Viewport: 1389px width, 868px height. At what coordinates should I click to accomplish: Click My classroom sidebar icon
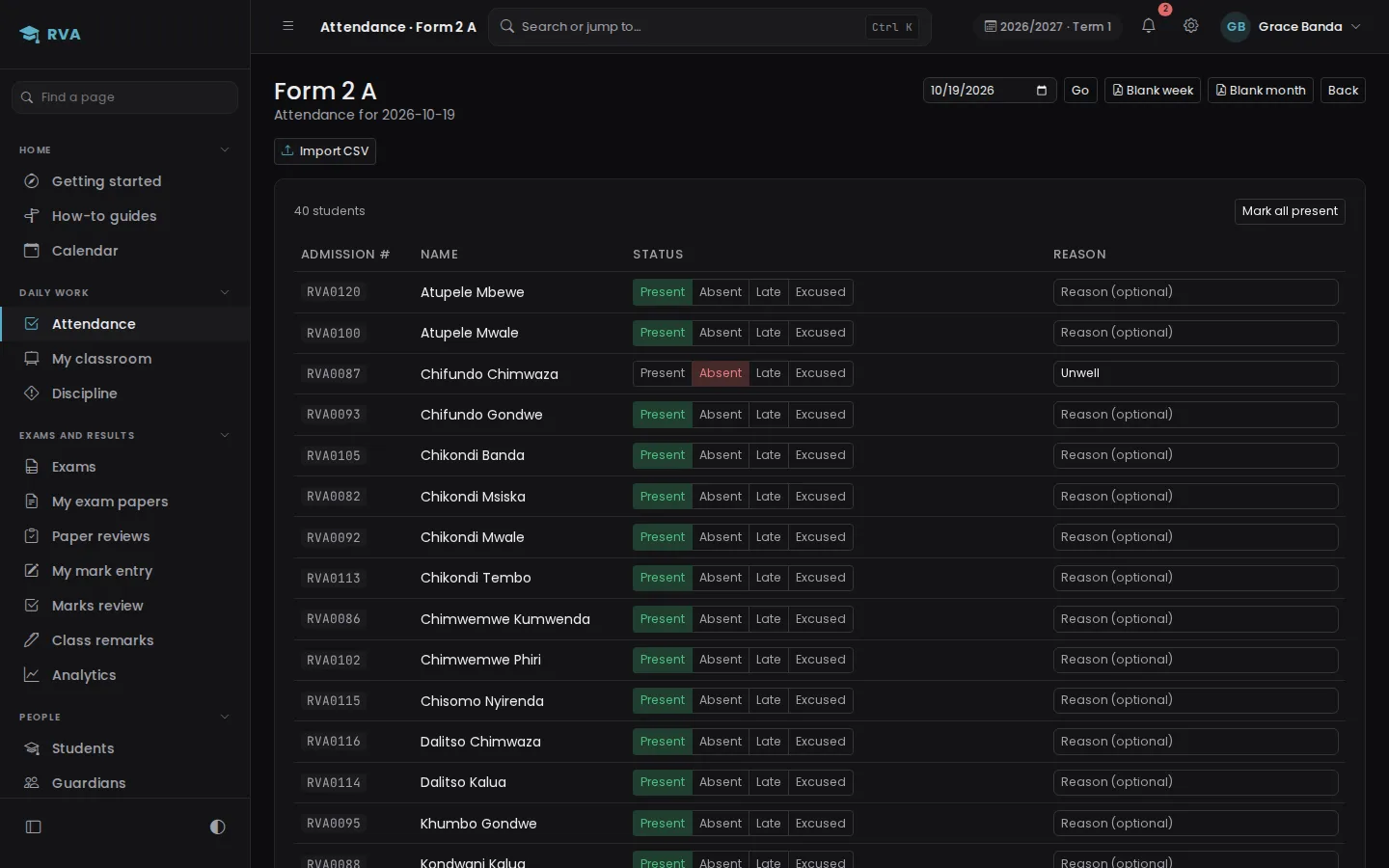click(32, 359)
